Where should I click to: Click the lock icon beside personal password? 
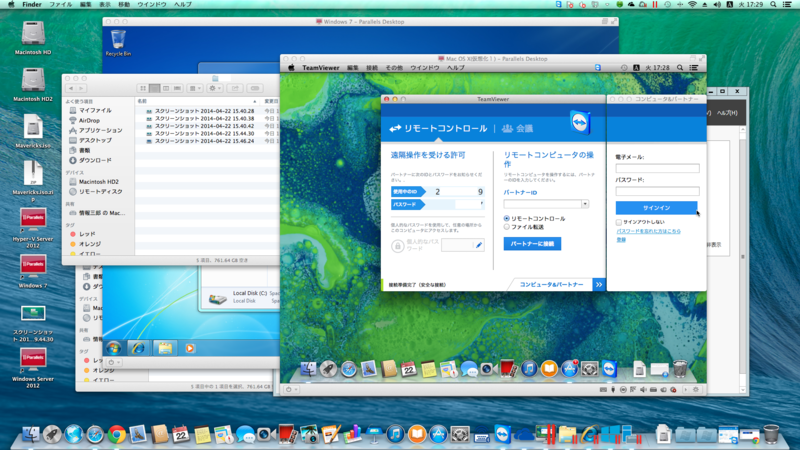click(397, 246)
